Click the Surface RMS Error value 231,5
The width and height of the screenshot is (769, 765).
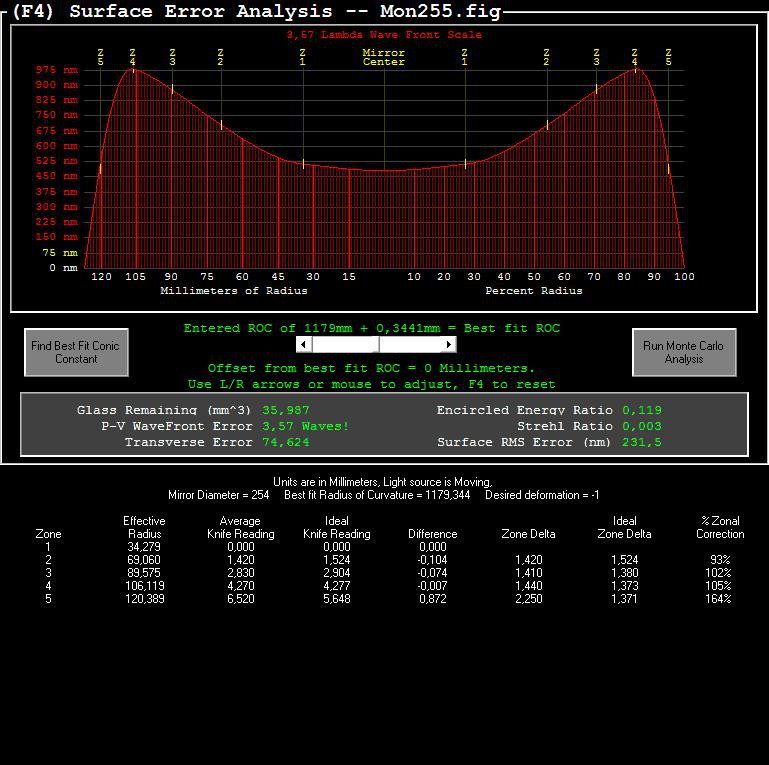coord(641,442)
